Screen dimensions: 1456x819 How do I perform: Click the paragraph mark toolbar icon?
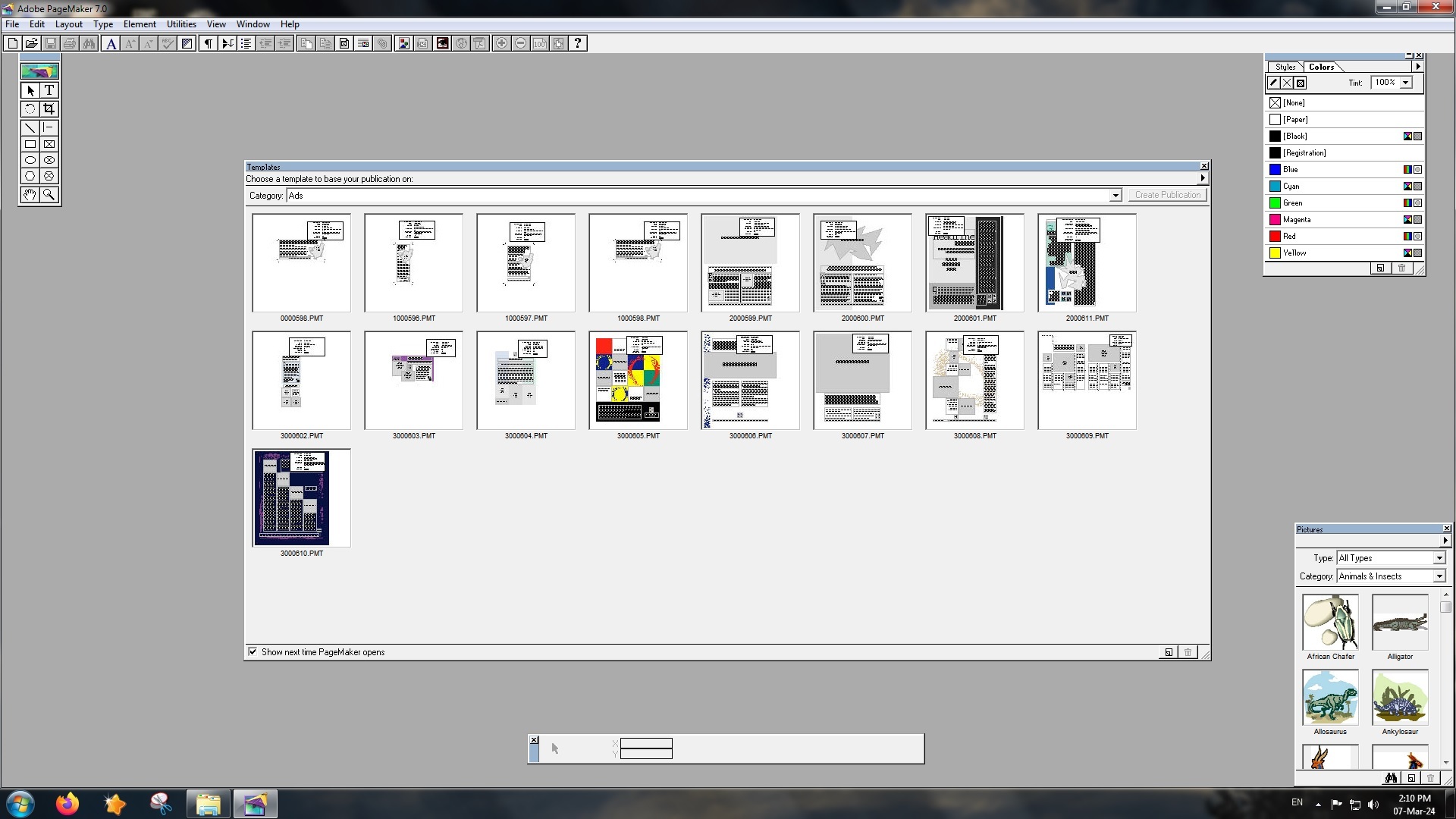[x=208, y=43]
